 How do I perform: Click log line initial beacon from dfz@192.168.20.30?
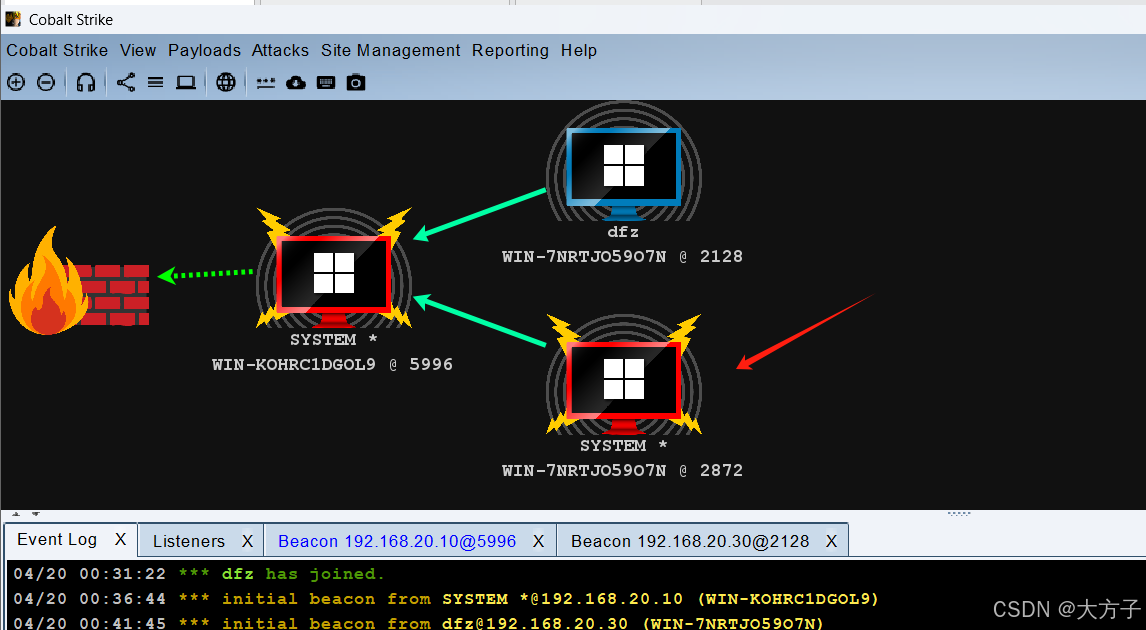tap(418, 623)
